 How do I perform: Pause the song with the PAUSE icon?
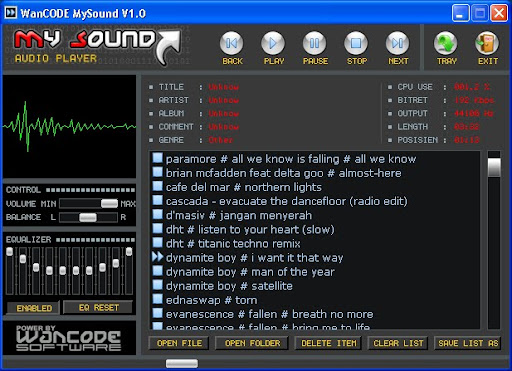(x=314, y=43)
